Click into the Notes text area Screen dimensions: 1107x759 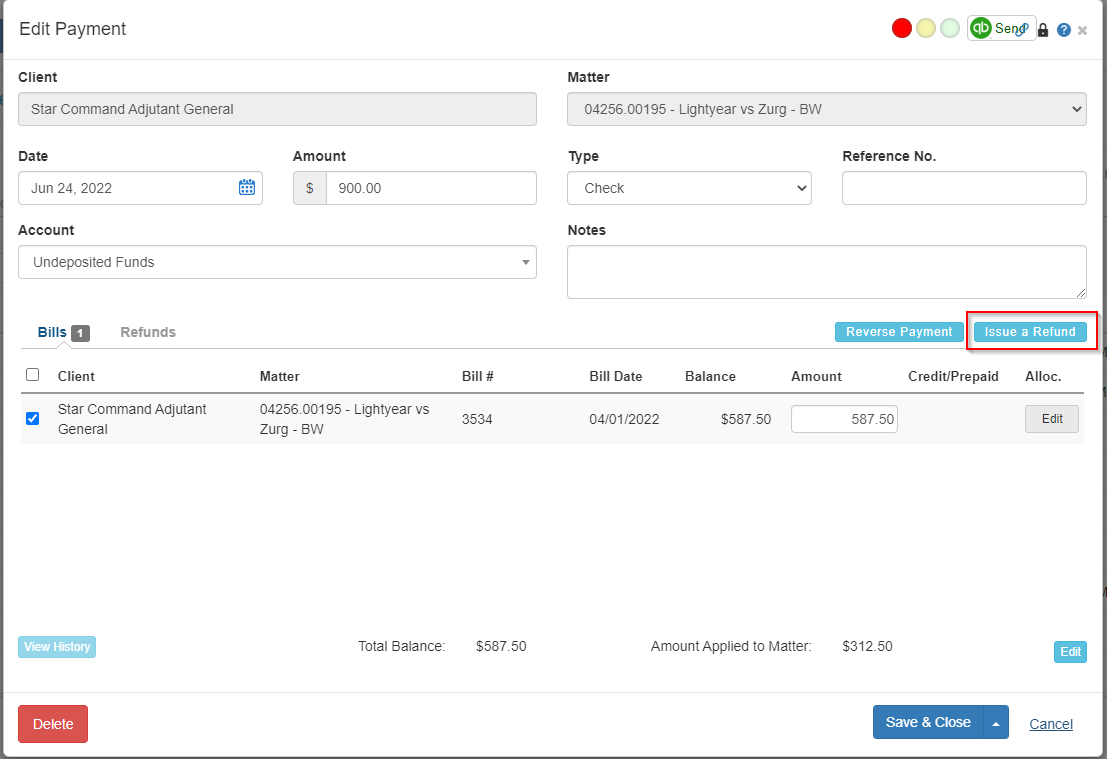(827, 272)
